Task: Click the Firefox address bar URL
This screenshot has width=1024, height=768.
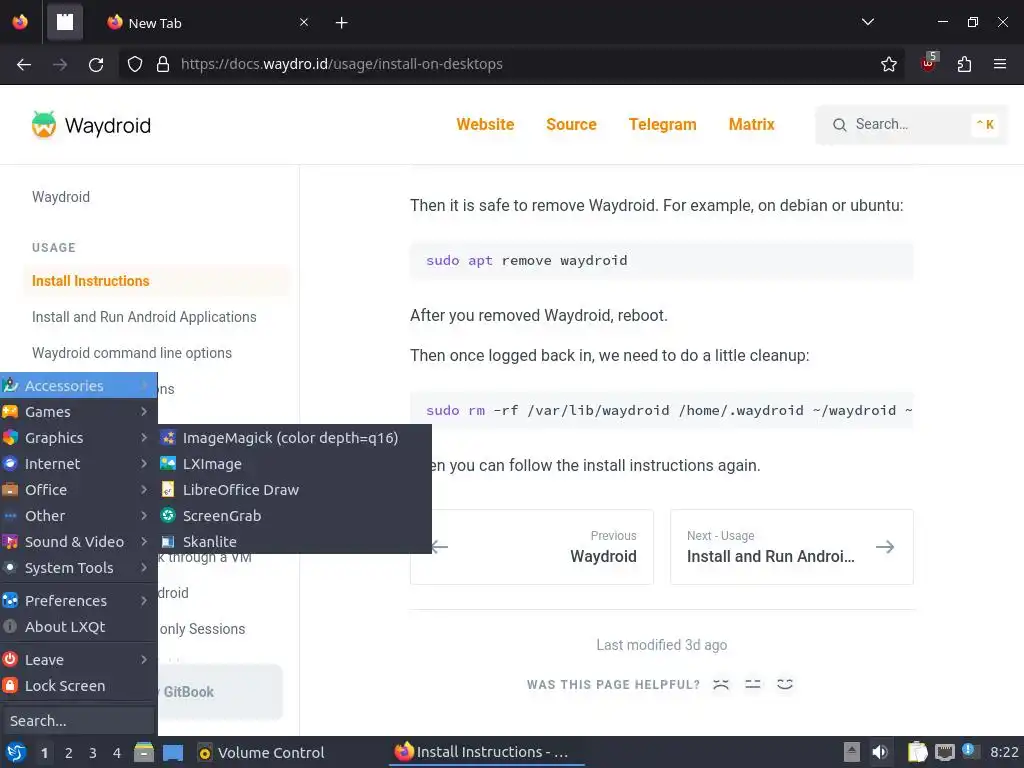Action: coord(342,64)
